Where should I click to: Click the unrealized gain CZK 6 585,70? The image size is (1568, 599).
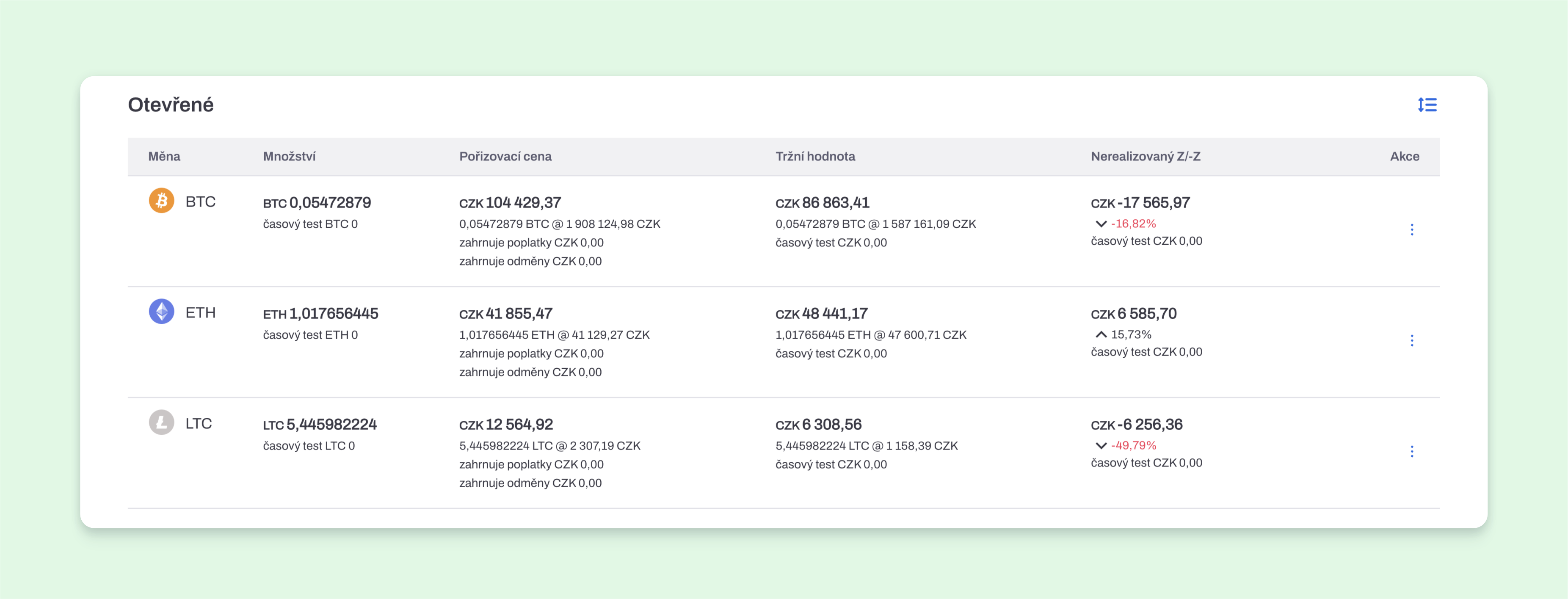tap(1133, 314)
